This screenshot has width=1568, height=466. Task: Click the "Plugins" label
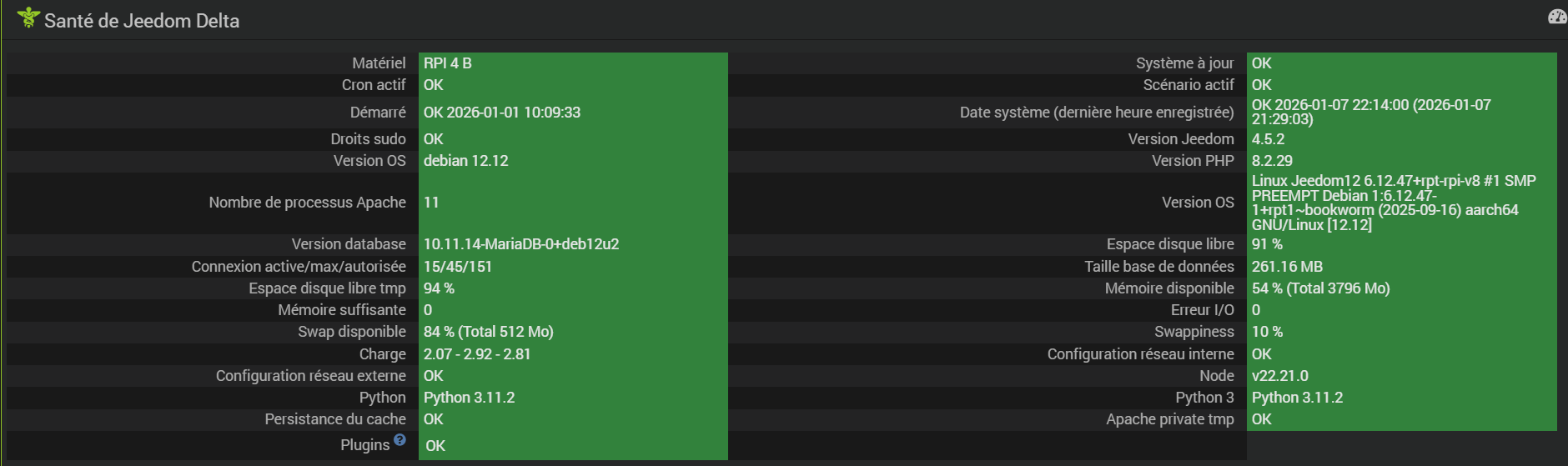[x=364, y=445]
